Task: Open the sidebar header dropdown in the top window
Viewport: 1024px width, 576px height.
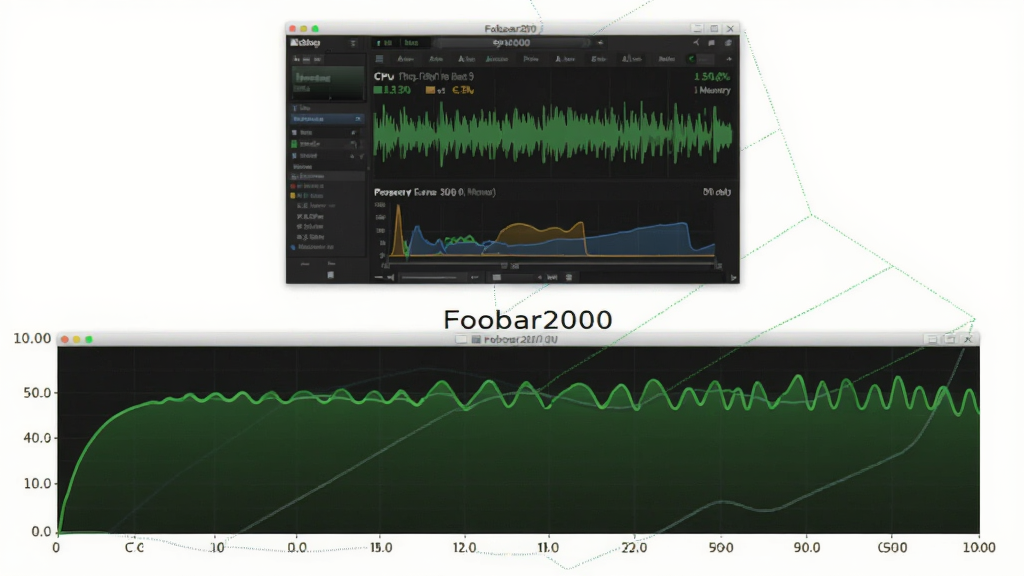Action: (x=353, y=43)
